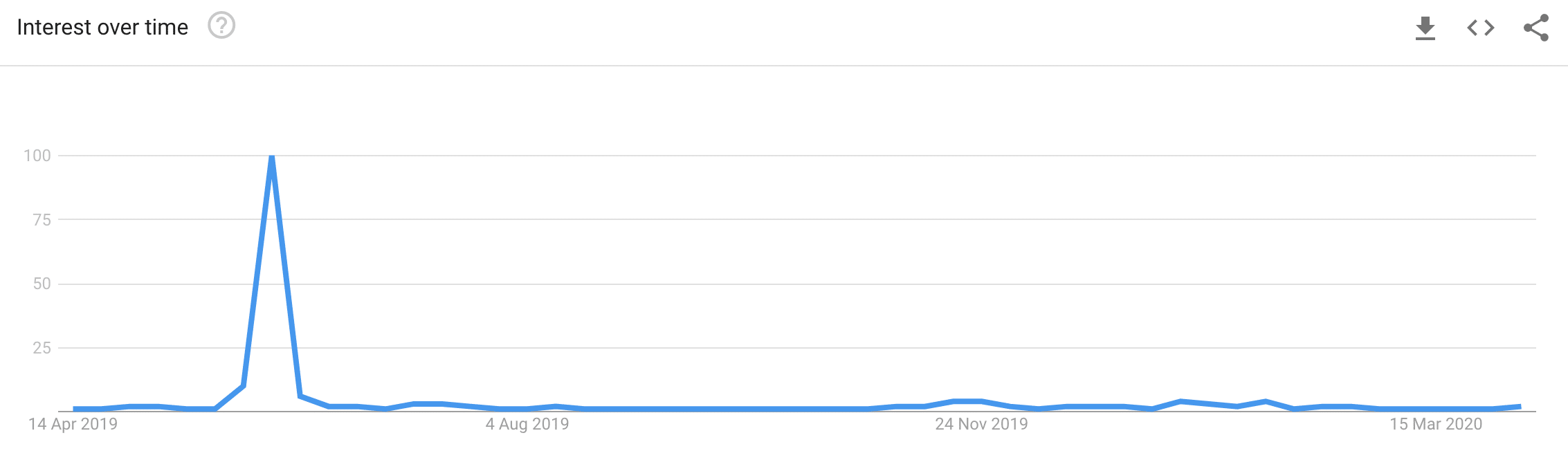Open the embed code icon
Image resolution: width=1568 pixels, height=469 pixels.
[x=1480, y=28]
